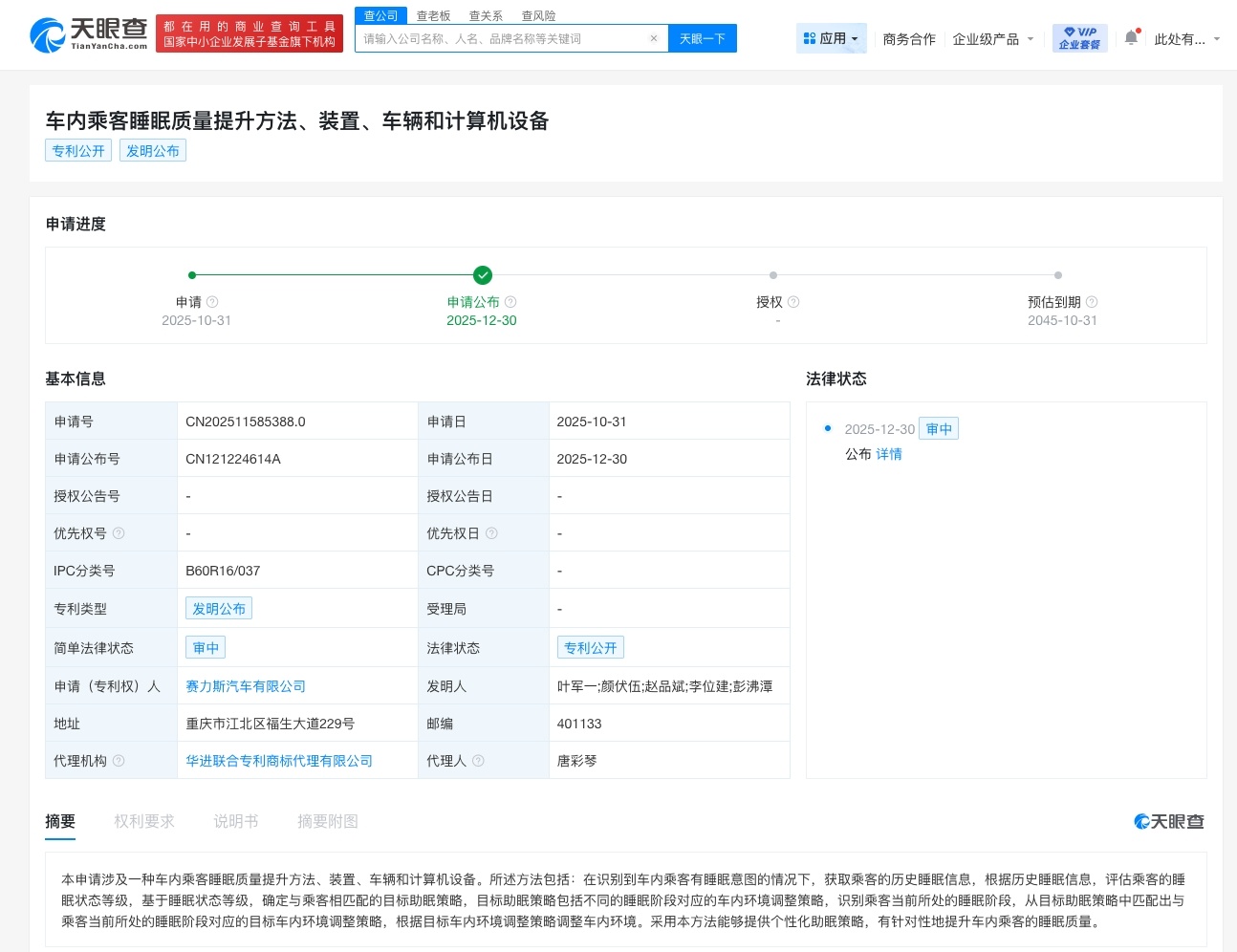The width and height of the screenshot is (1237, 952).
Task: Click the help icon next to 授权 step
Action: pos(794,302)
